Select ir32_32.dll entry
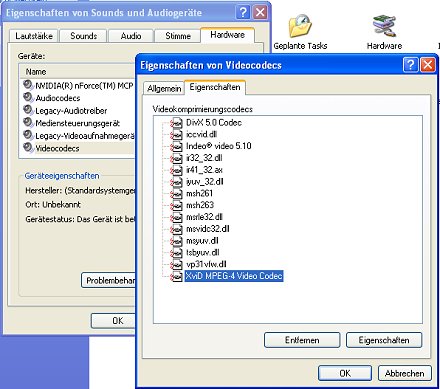 click(x=204, y=158)
